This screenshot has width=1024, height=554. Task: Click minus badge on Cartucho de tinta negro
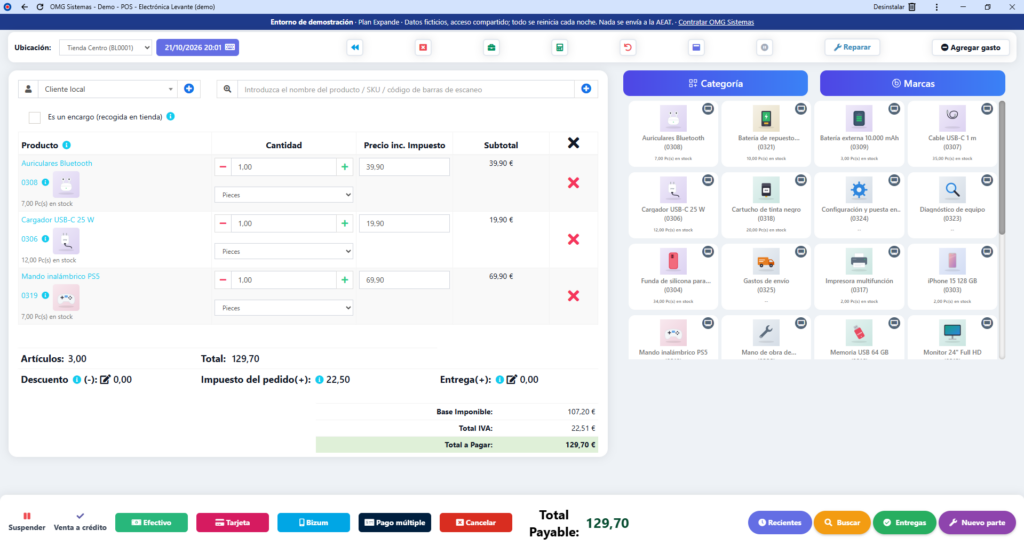point(801,180)
